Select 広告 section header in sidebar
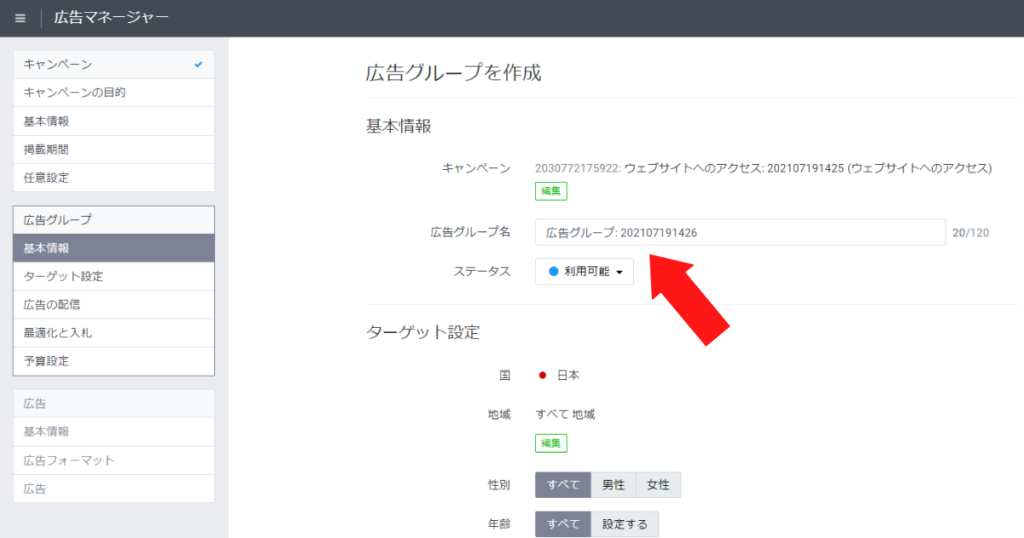The width and height of the screenshot is (1024, 538). pos(114,404)
